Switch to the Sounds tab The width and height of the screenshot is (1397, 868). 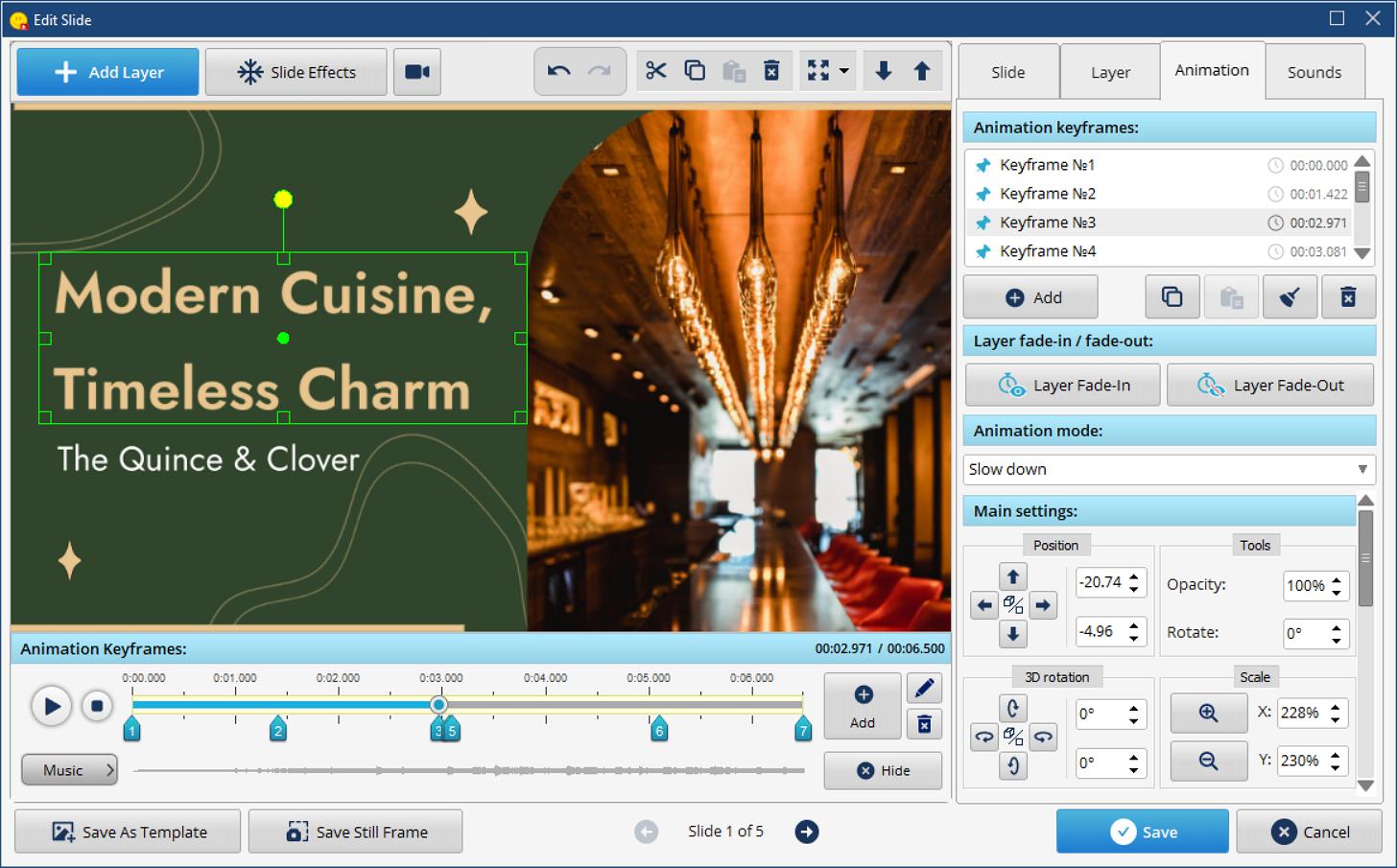(x=1314, y=72)
